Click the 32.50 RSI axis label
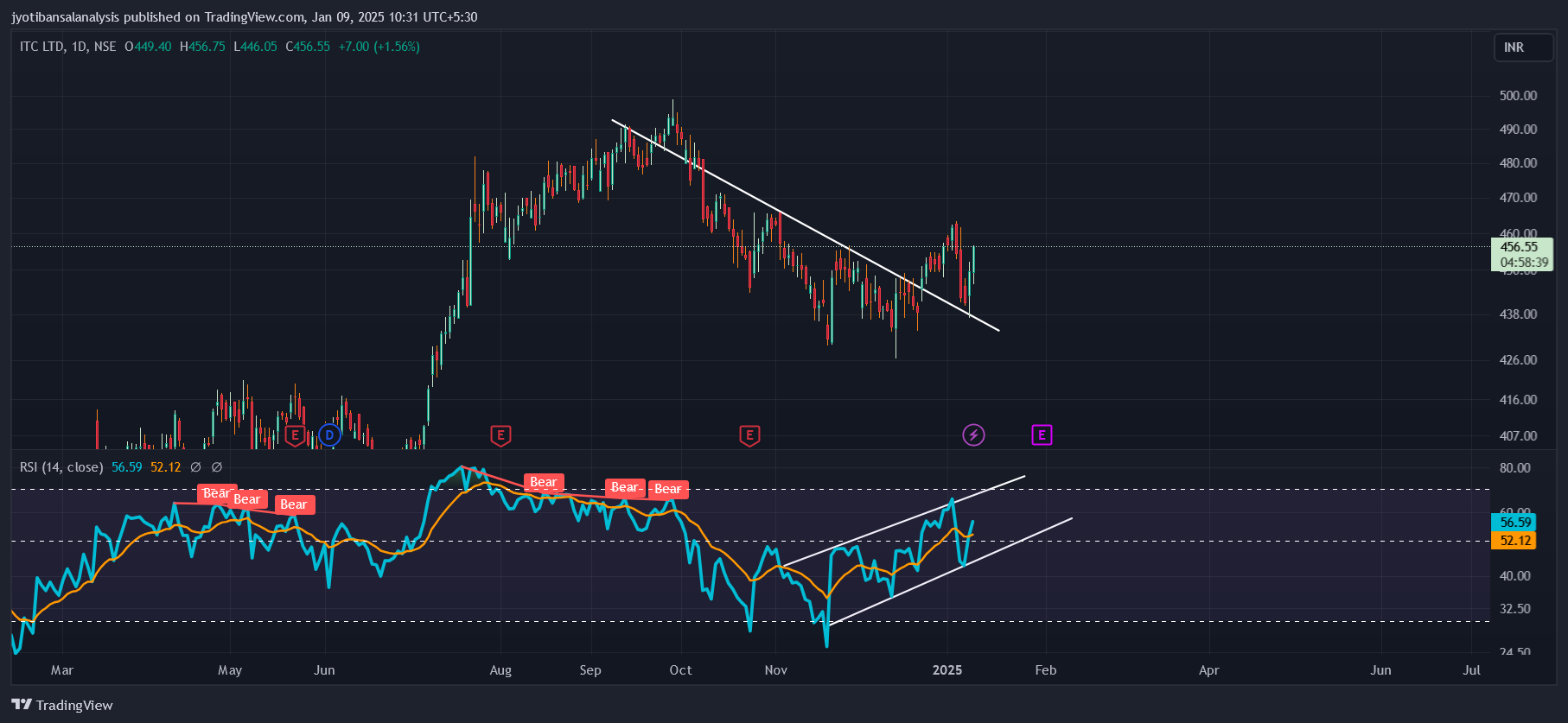1568x723 pixels. 1515,609
